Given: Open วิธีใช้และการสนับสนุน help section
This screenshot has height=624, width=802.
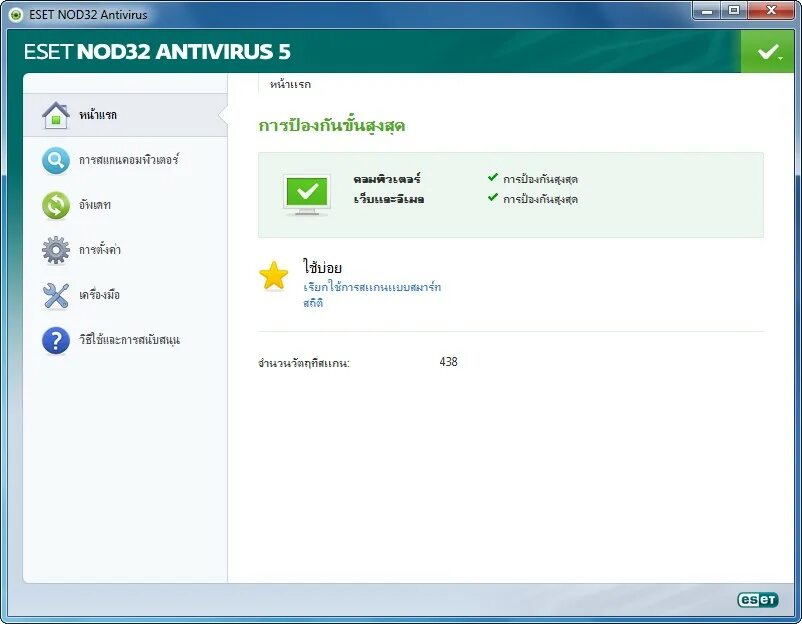Looking at the screenshot, I should pyautogui.click(x=125, y=340).
